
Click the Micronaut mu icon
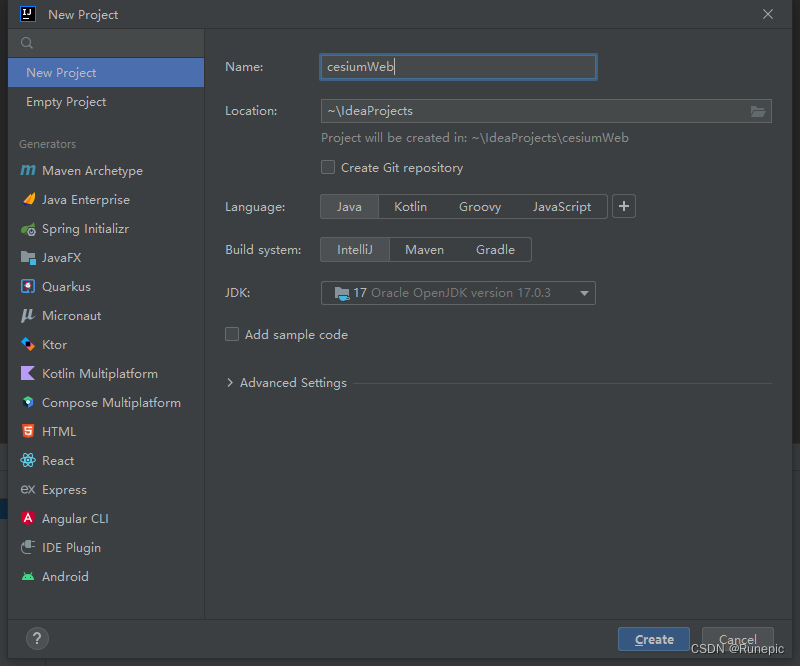point(28,315)
